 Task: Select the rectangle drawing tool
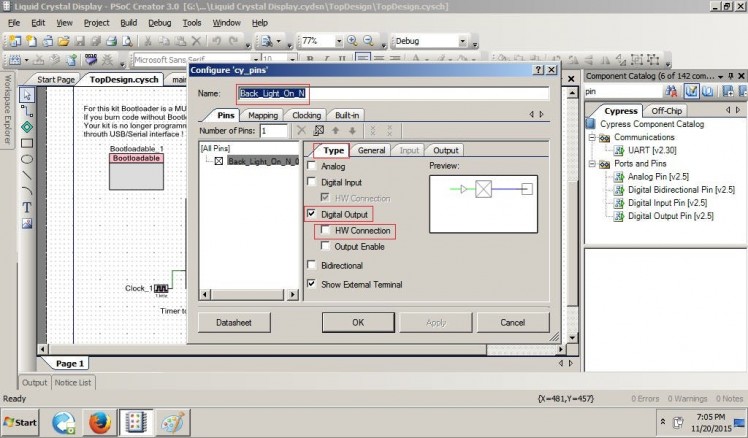click(x=27, y=142)
